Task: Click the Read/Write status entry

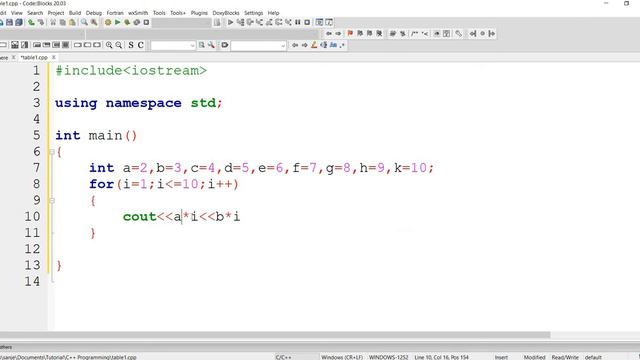Action: 565,357
